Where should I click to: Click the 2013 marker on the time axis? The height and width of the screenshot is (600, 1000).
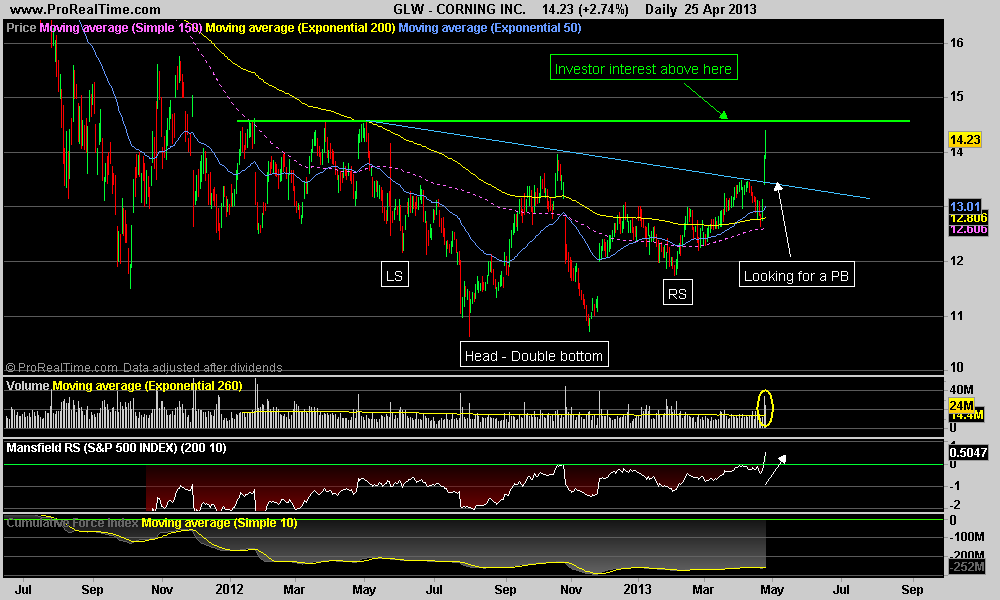click(637, 589)
